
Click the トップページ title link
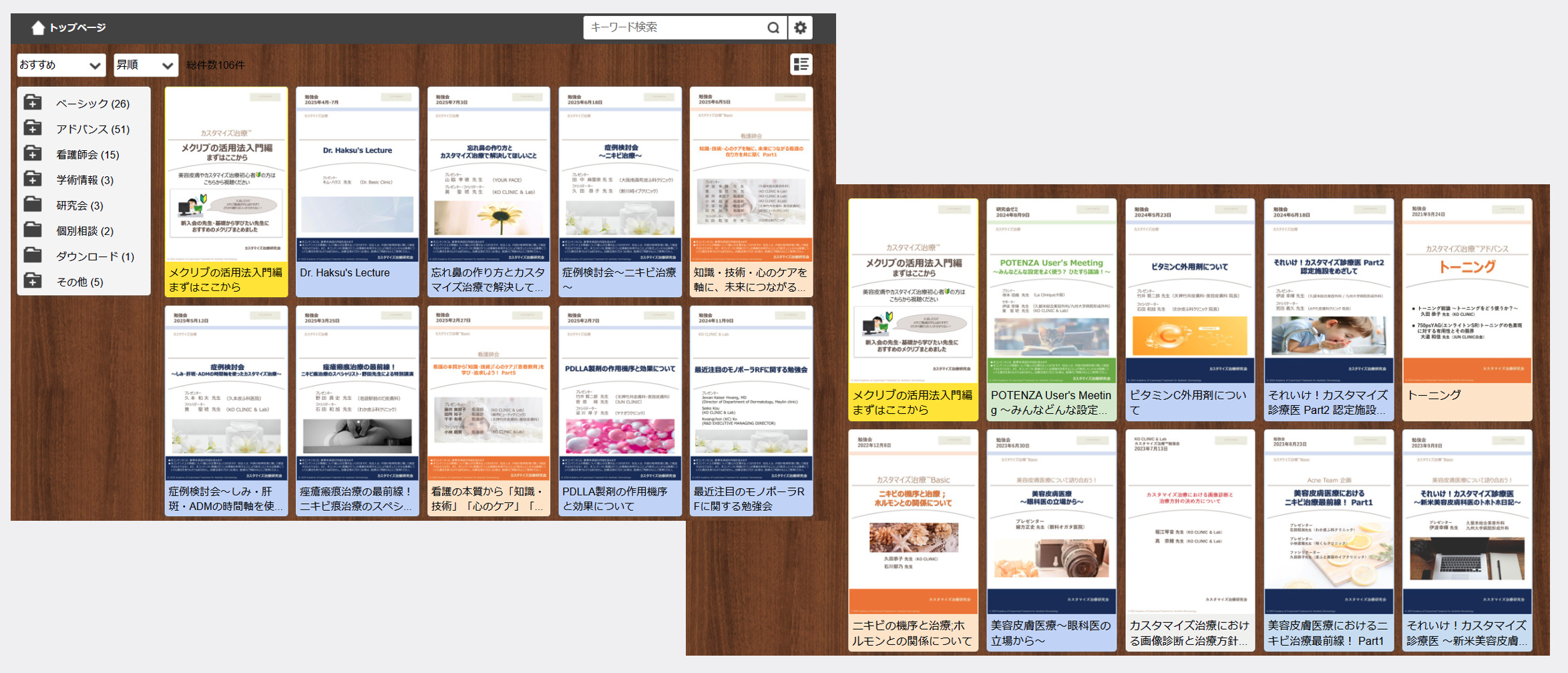click(x=77, y=27)
